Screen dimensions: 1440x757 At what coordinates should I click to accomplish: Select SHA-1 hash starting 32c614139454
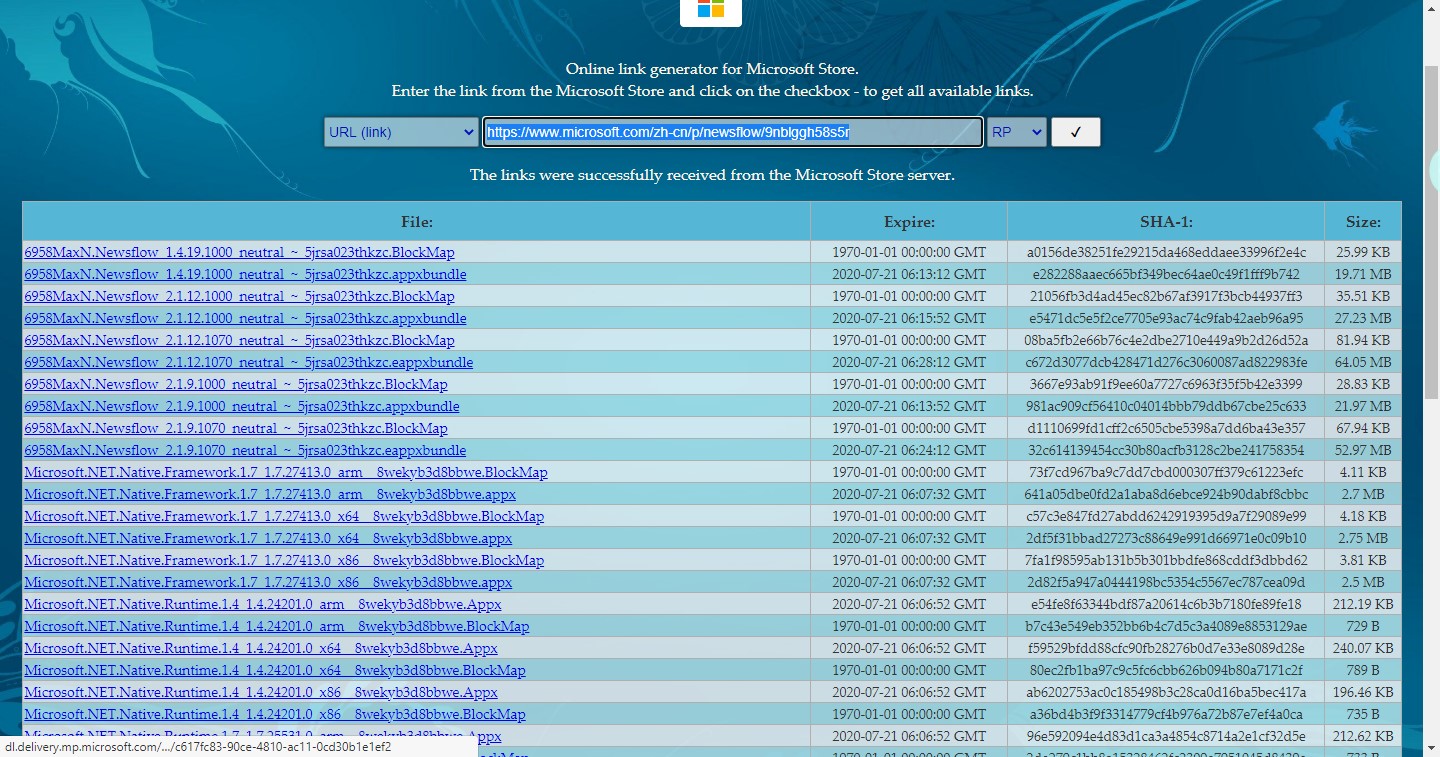coord(1166,450)
